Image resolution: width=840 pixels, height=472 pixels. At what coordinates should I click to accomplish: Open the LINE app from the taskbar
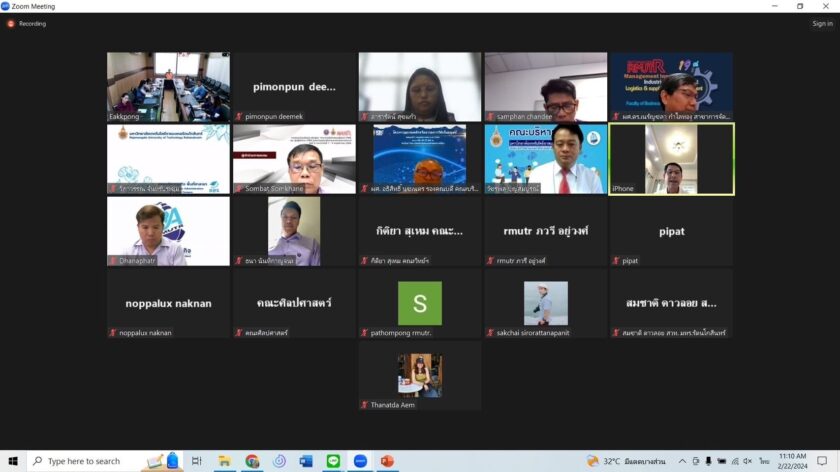coord(333,461)
